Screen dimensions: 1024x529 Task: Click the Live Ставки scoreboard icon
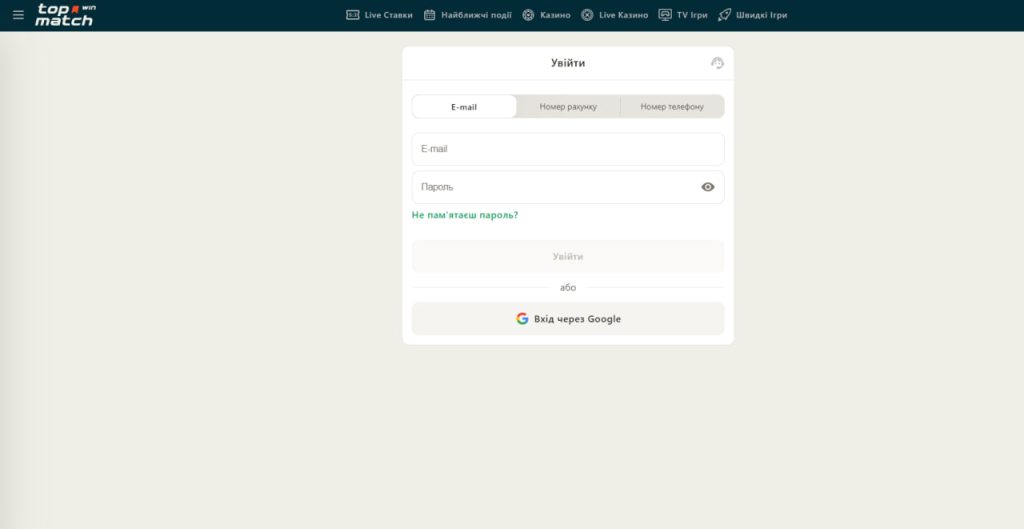click(x=352, y=15)
